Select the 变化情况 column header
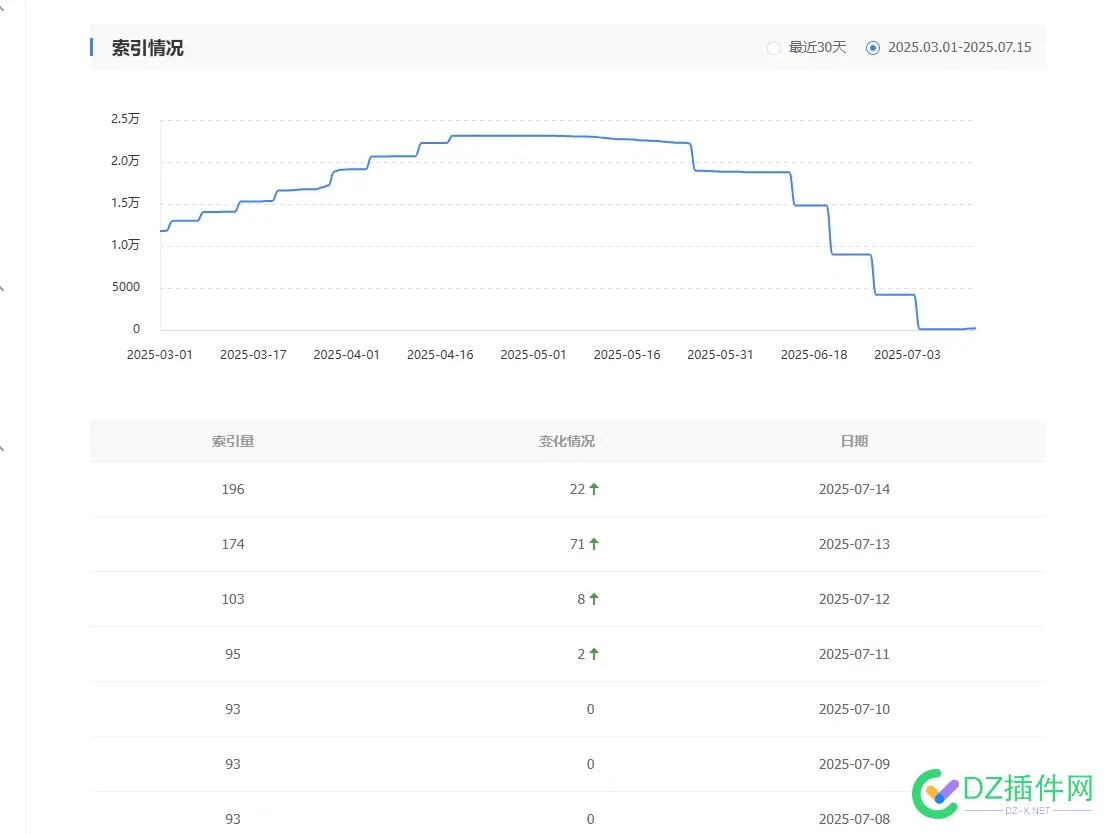Screen dimensions: 1112x834 (566, 440)
